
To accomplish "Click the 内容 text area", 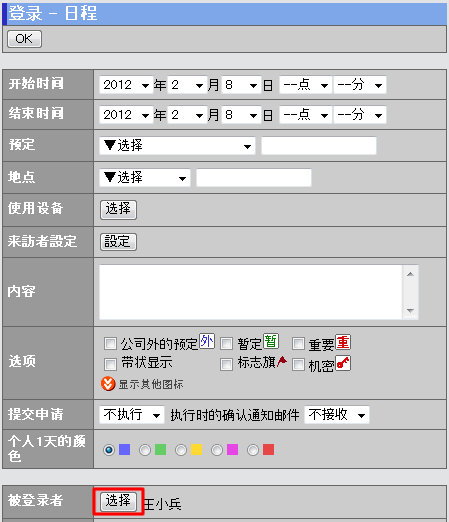I will pyautogui.click(x=251, y=292).
